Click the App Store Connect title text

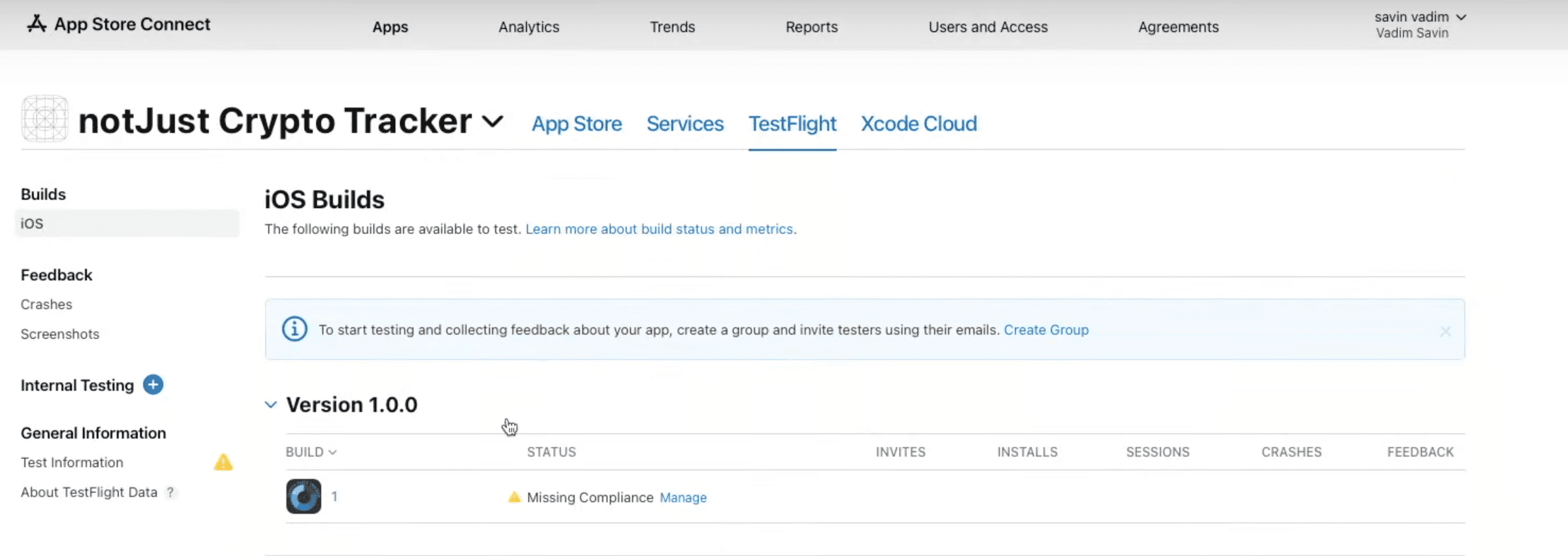coord(132,24)
